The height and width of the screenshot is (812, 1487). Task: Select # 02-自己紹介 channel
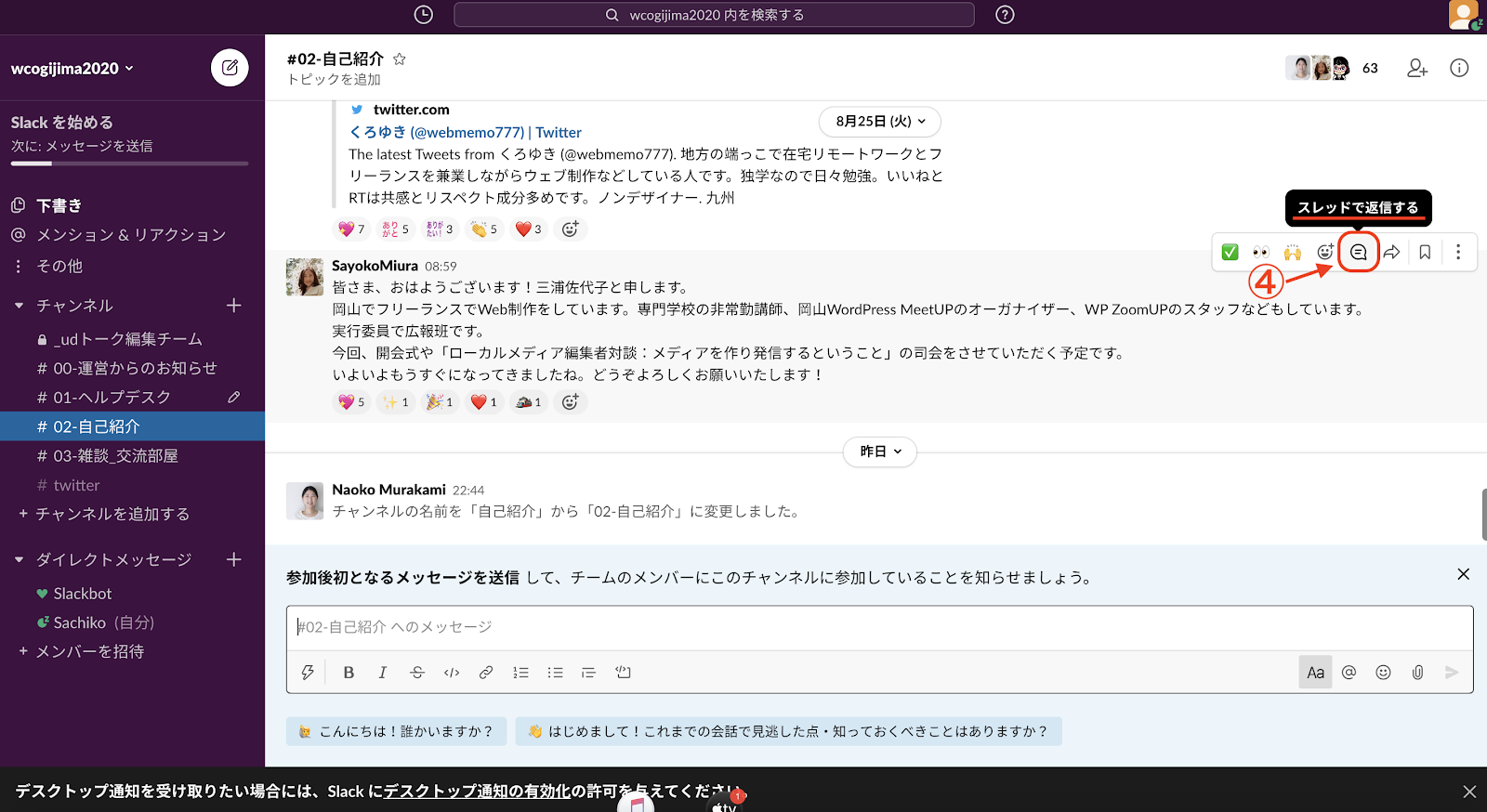132,426
